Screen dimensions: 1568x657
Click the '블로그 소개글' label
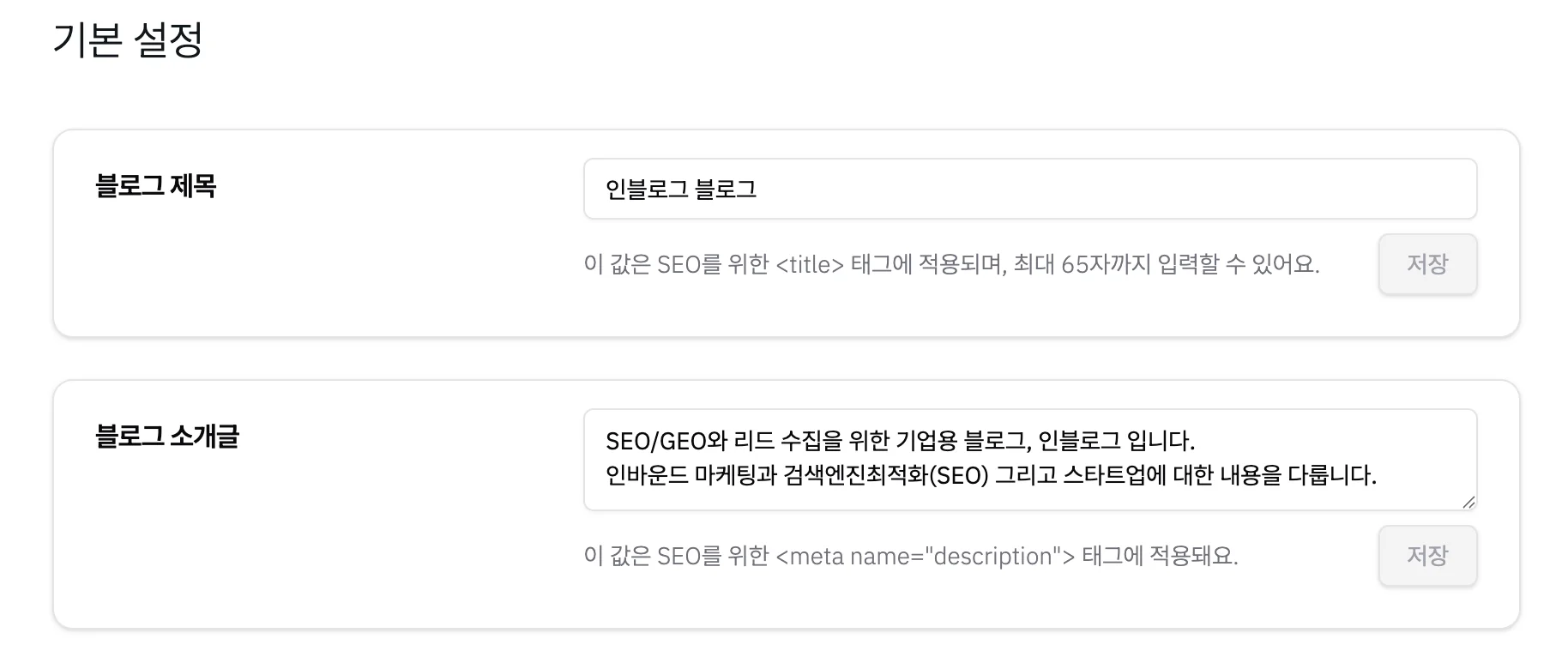pos(167,436)
